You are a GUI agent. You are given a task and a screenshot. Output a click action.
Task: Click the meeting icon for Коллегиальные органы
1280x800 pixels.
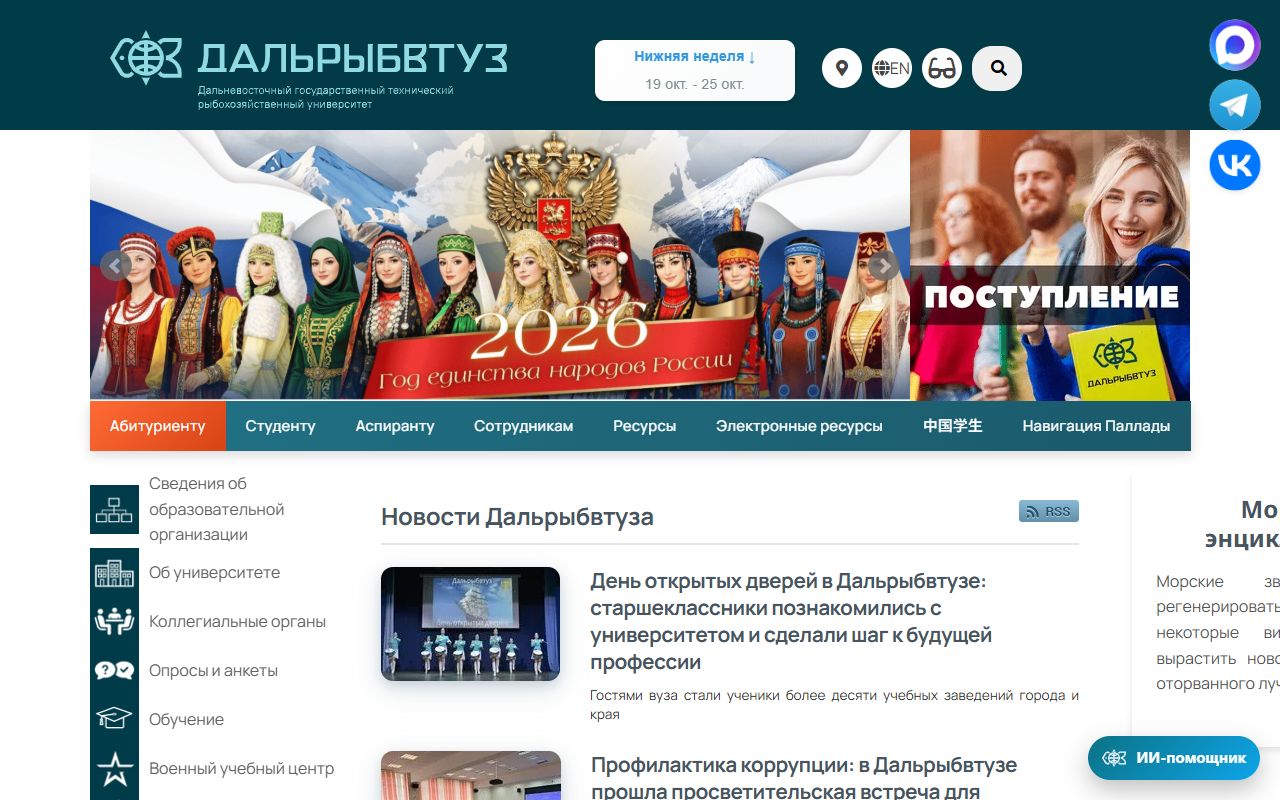114,622
